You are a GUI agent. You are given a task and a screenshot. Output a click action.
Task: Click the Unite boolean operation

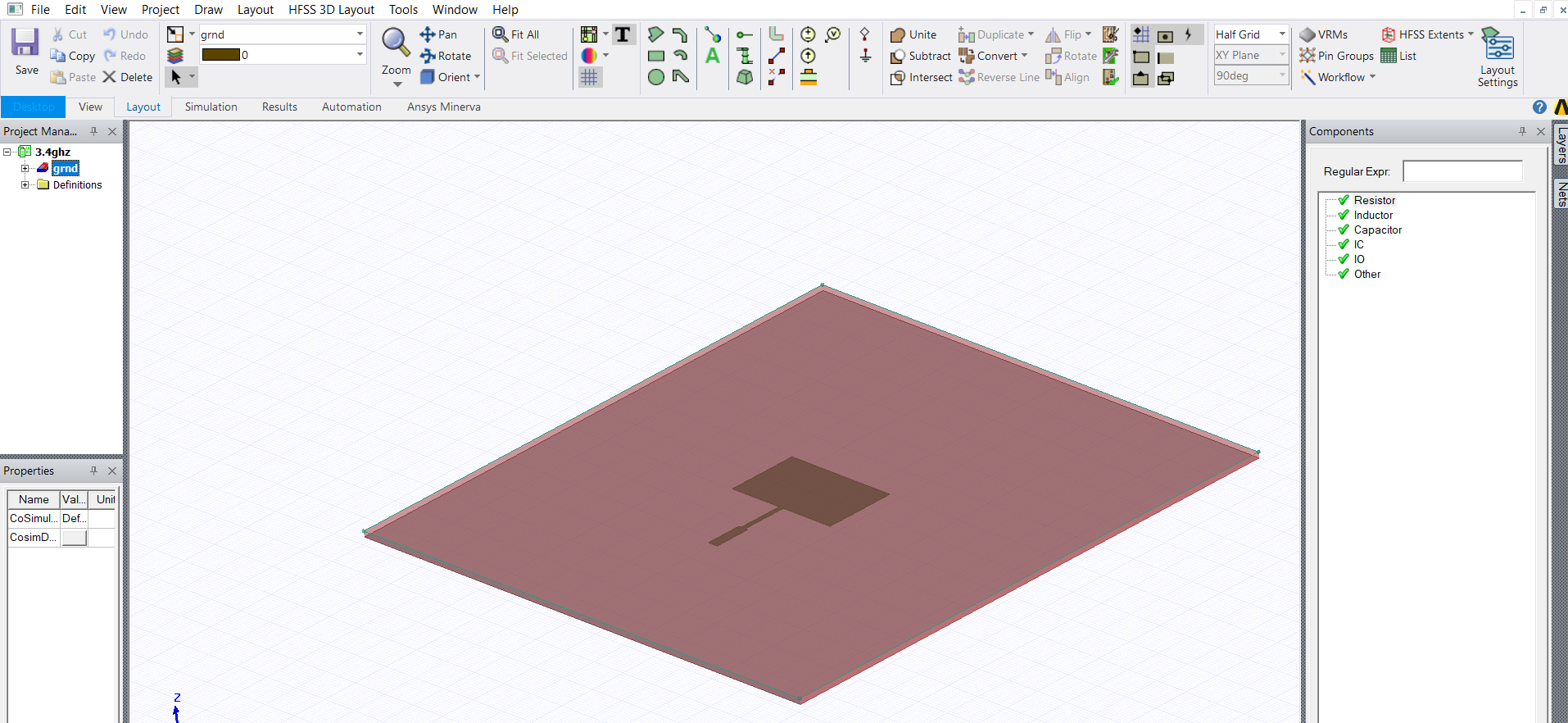coord(913,34)
